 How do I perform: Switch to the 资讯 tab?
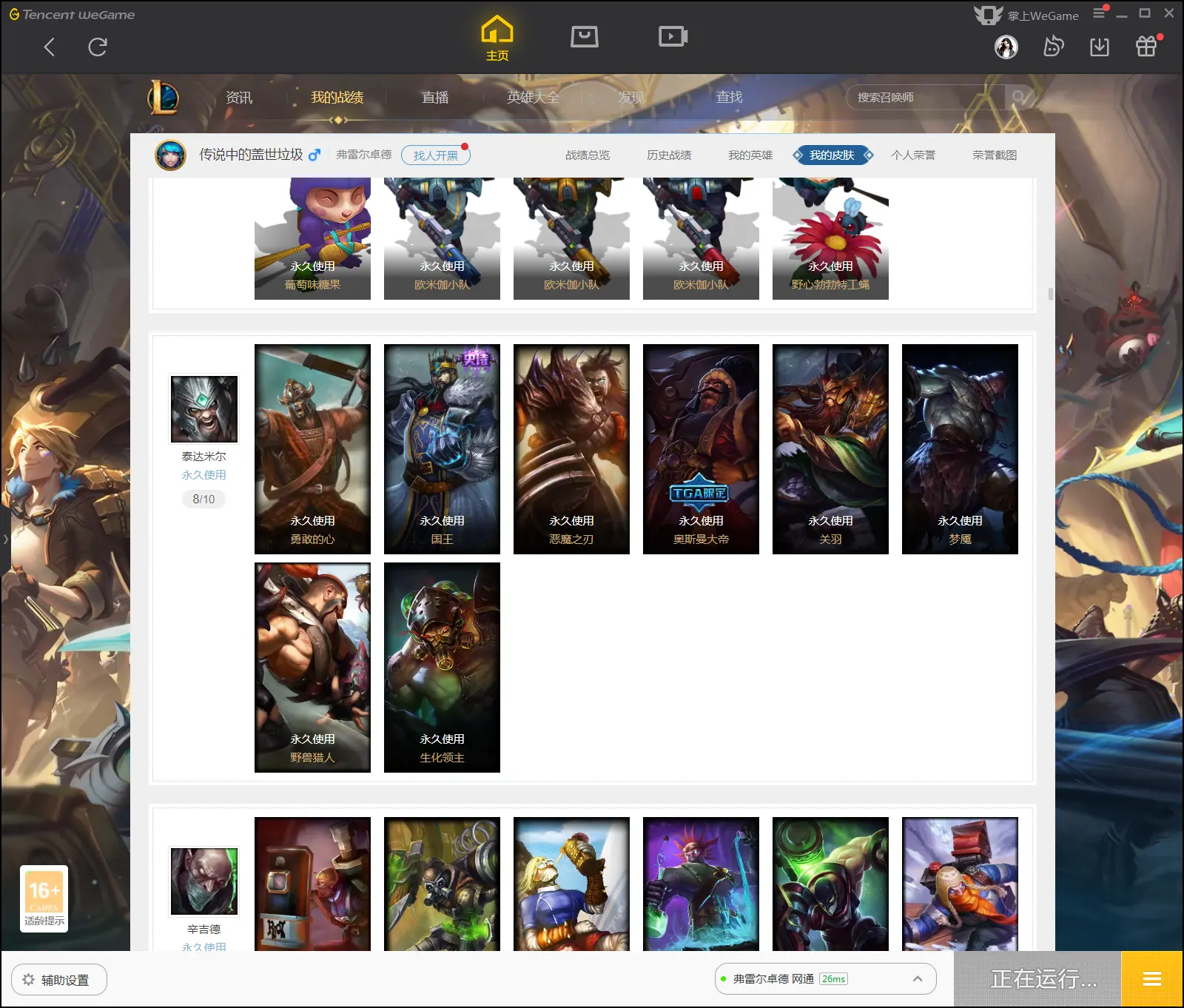[239, 97]
